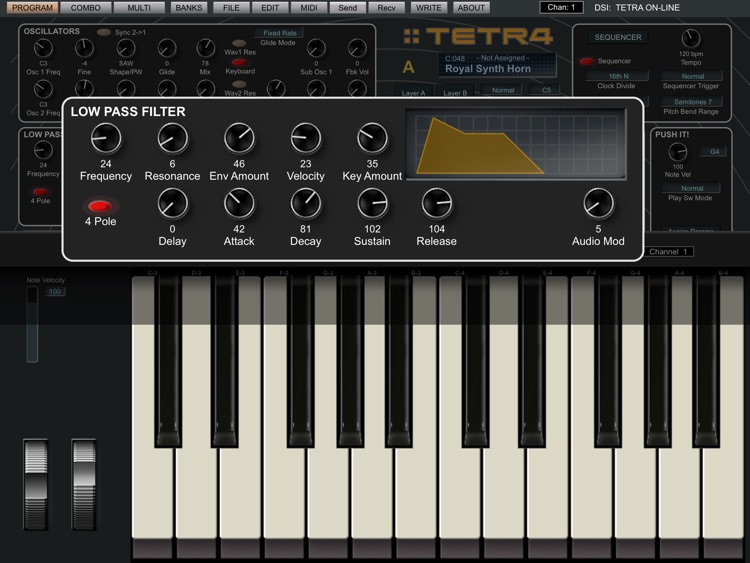750x563 pixels.
Task: Open the Chan: 1 channel selector
Action: [561, 7]
